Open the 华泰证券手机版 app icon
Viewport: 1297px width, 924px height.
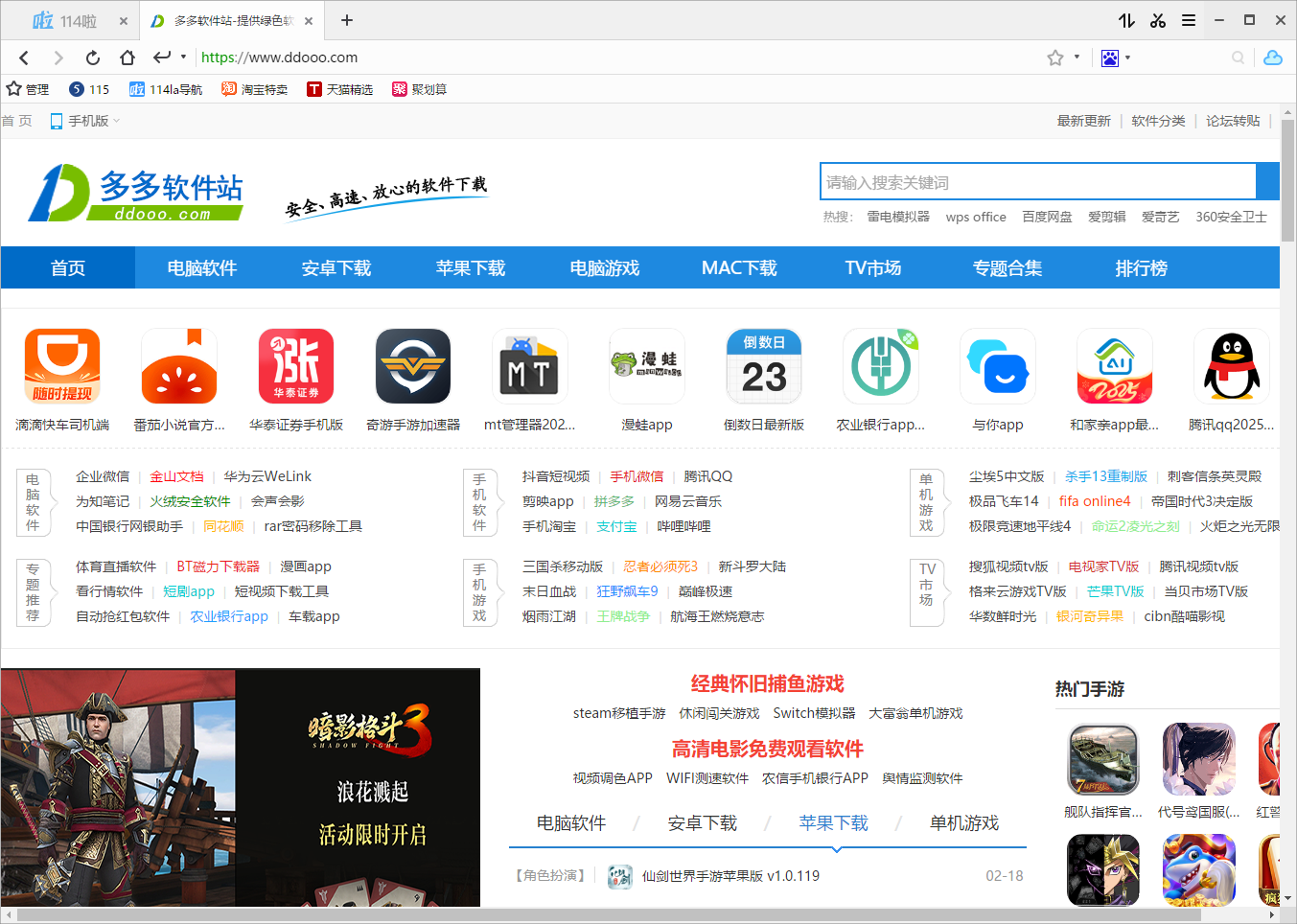[x=296, y=366]
